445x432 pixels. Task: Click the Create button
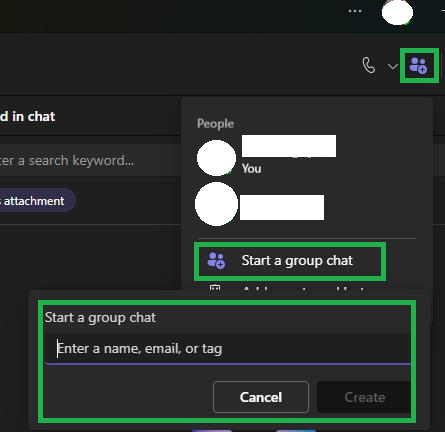tap(364, 397)
